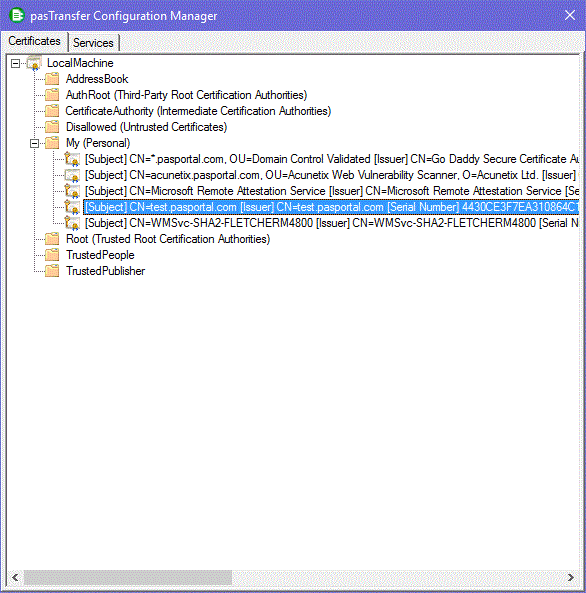Click the Disallowed store folder icon
Screen dimensions: 586x593
point(52,127)
